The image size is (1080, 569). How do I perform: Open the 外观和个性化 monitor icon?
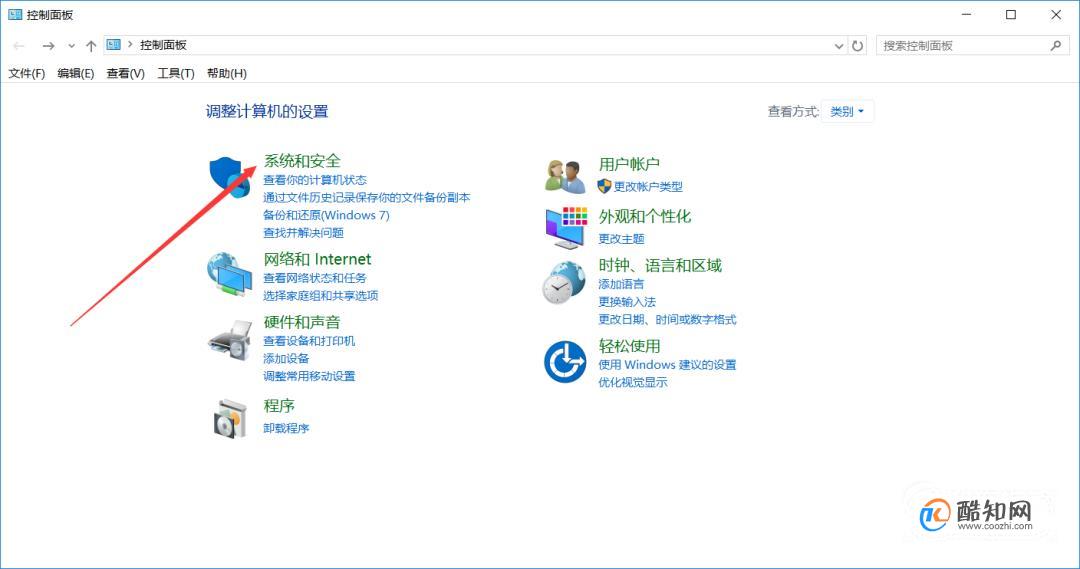pos(565,227)
